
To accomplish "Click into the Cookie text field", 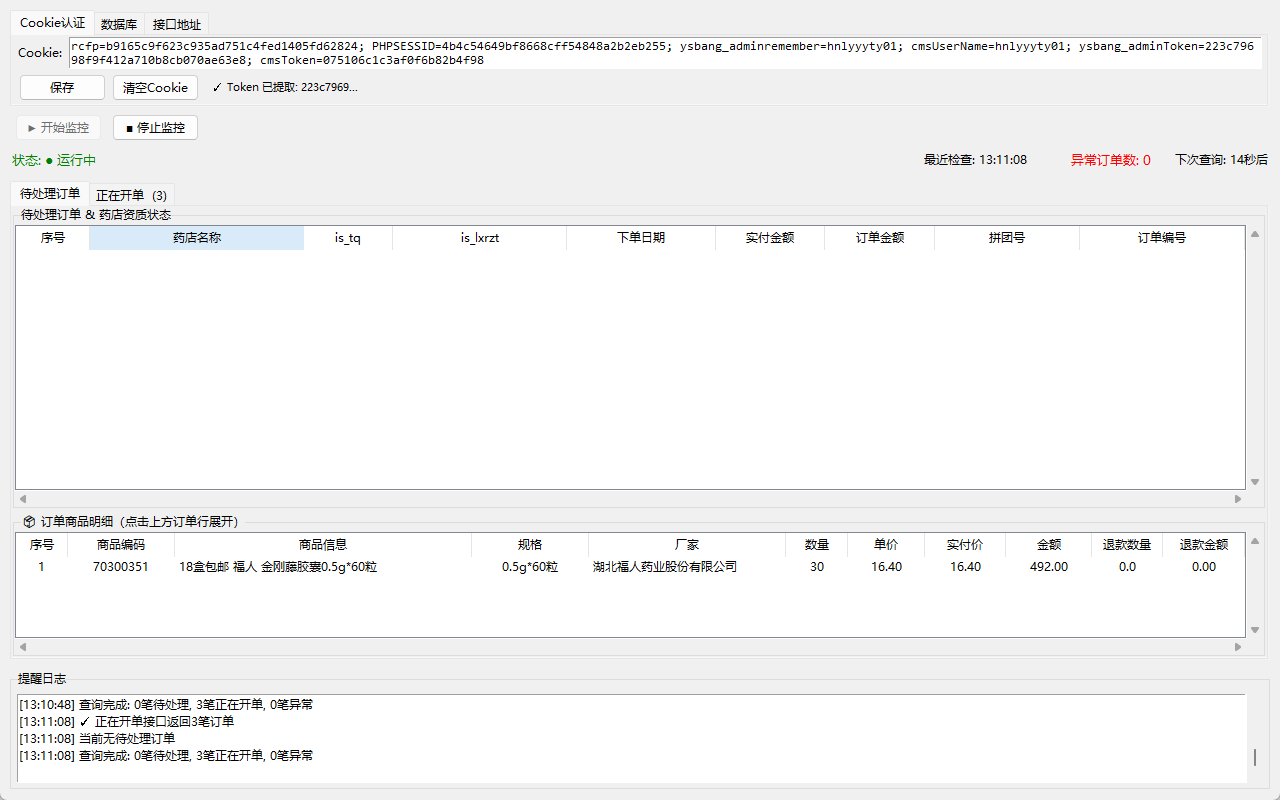I will click(665, 53).
